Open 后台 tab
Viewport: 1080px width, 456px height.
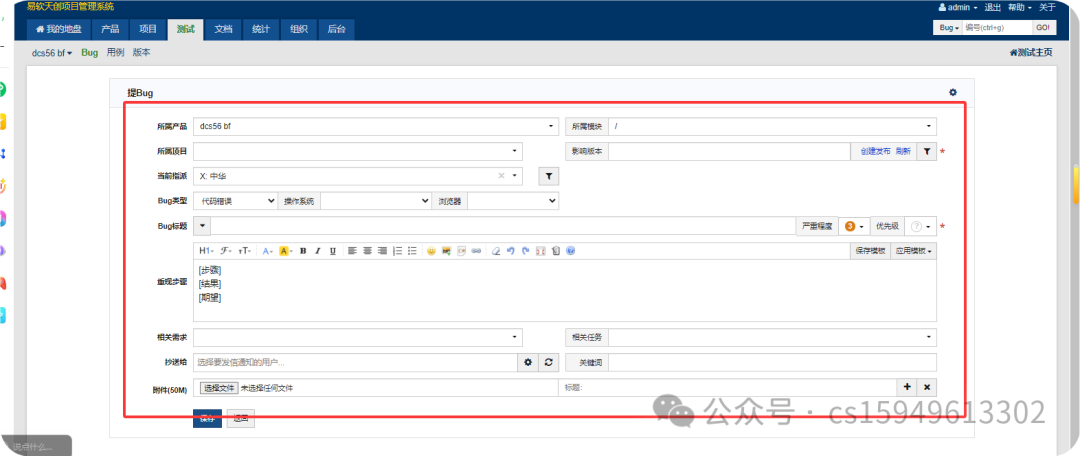click(x=337, y=30)
